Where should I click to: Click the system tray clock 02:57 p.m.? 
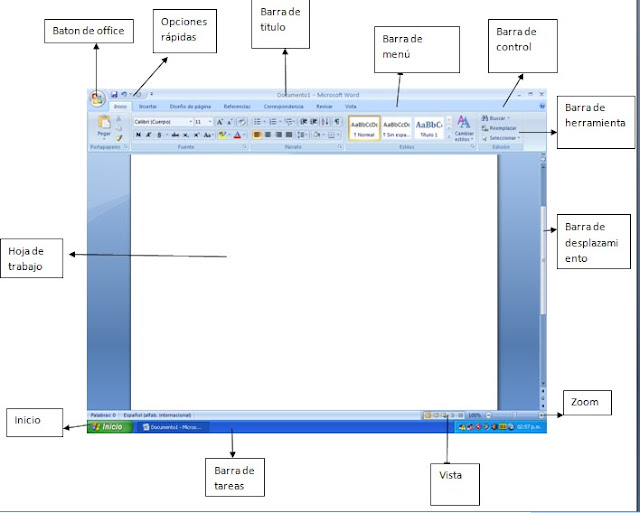click(529, 427)
